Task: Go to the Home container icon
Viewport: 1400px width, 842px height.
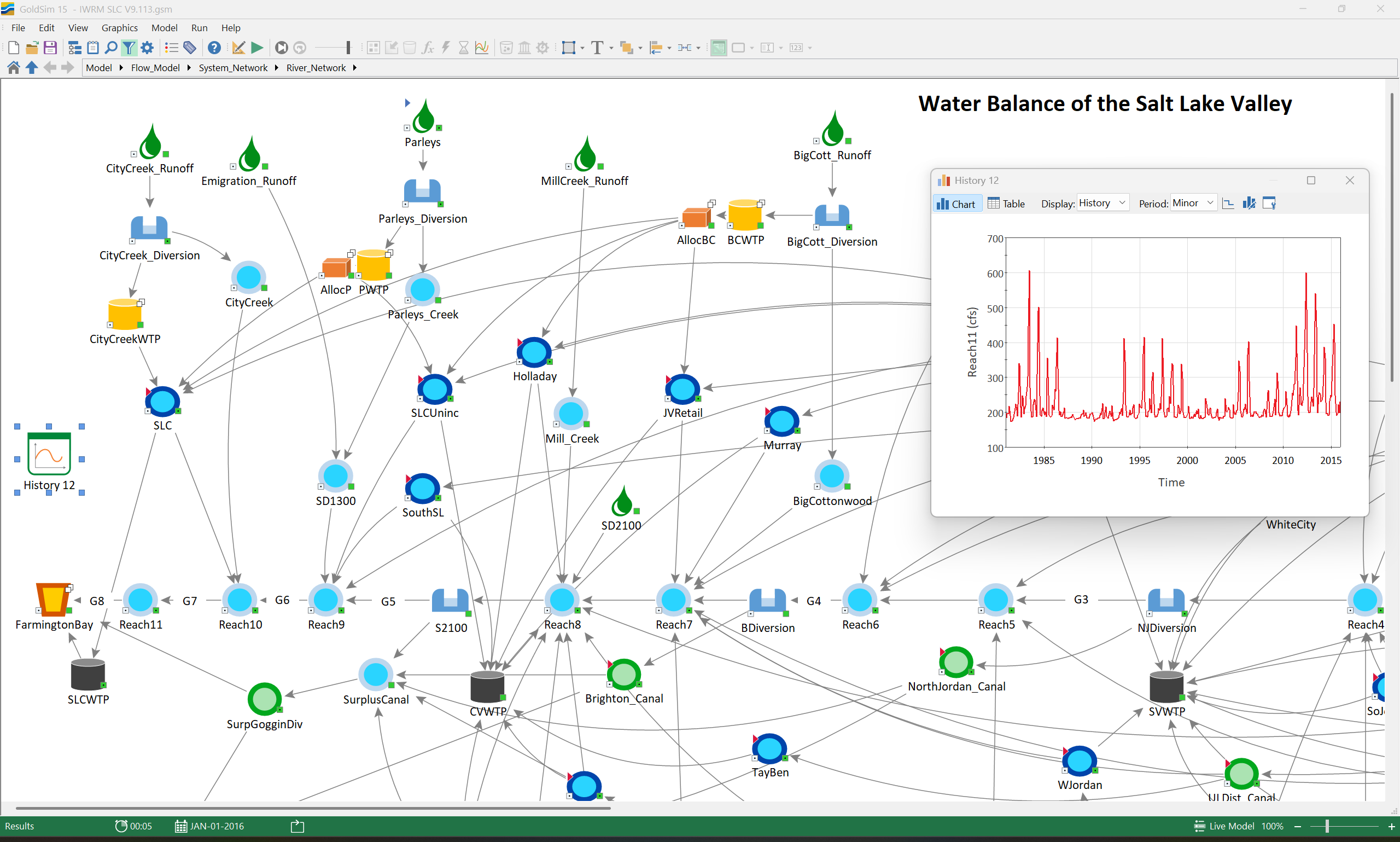Action: click(x=14, y=67)
